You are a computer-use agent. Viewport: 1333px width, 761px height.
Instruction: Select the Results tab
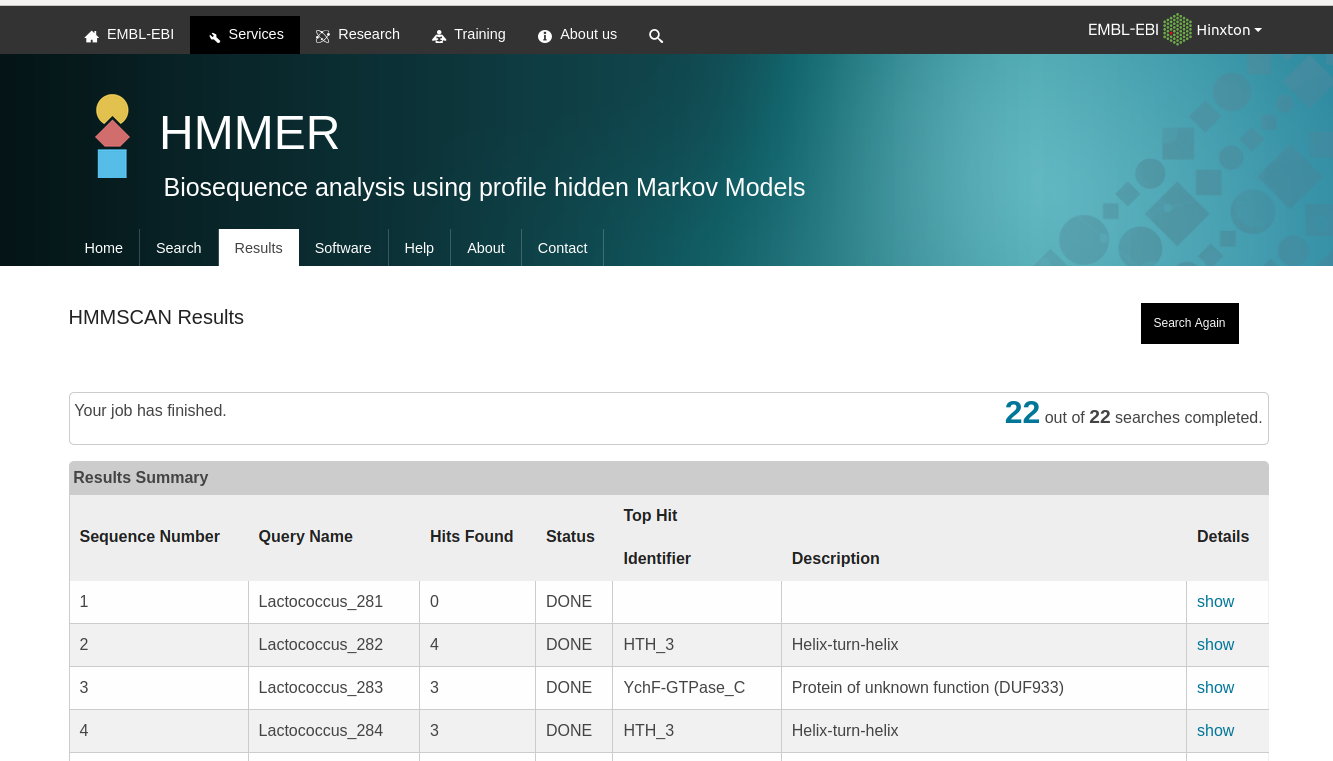259,248
